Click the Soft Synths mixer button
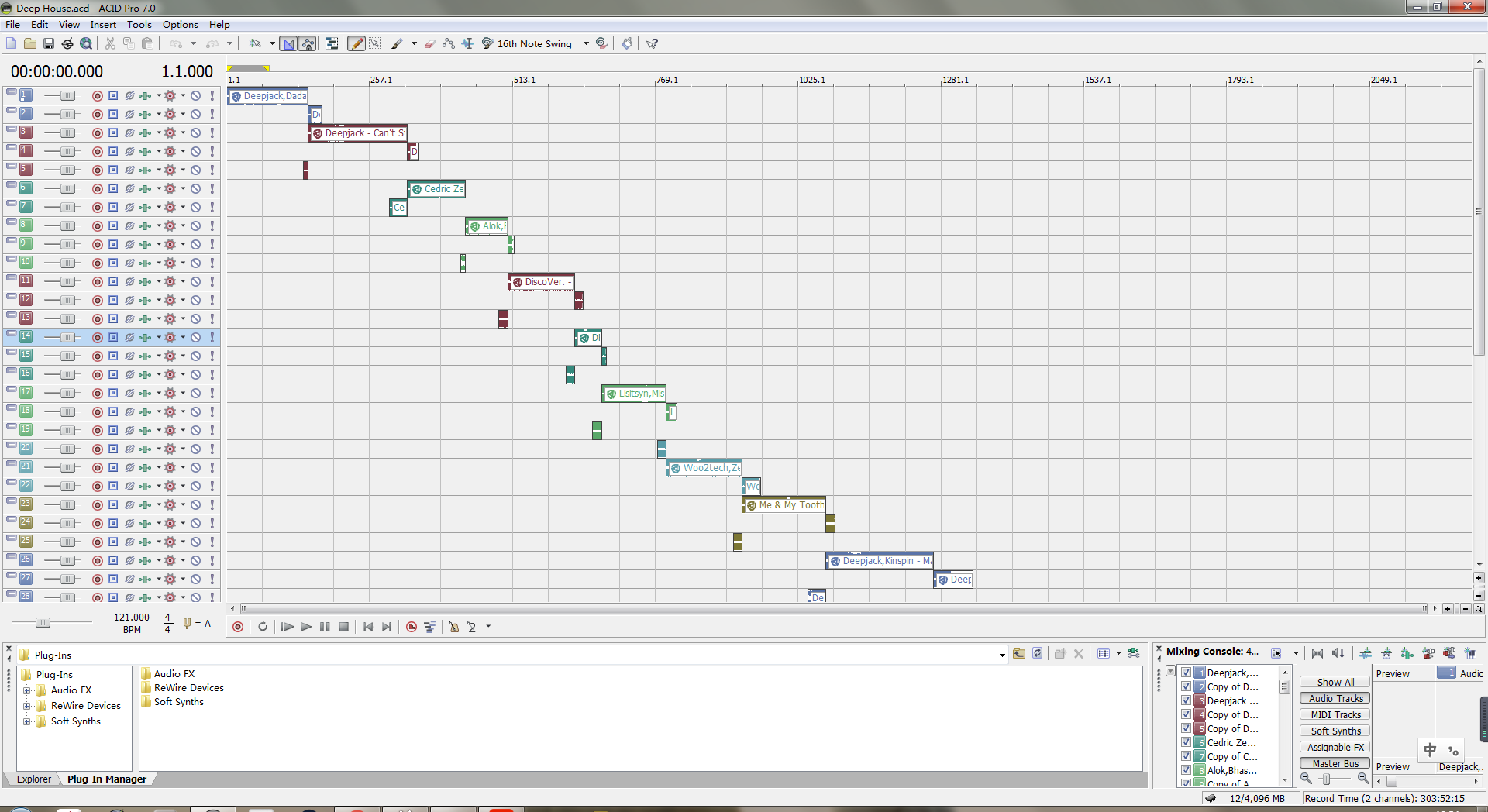1488x812 pixels. coord(1335,731)
